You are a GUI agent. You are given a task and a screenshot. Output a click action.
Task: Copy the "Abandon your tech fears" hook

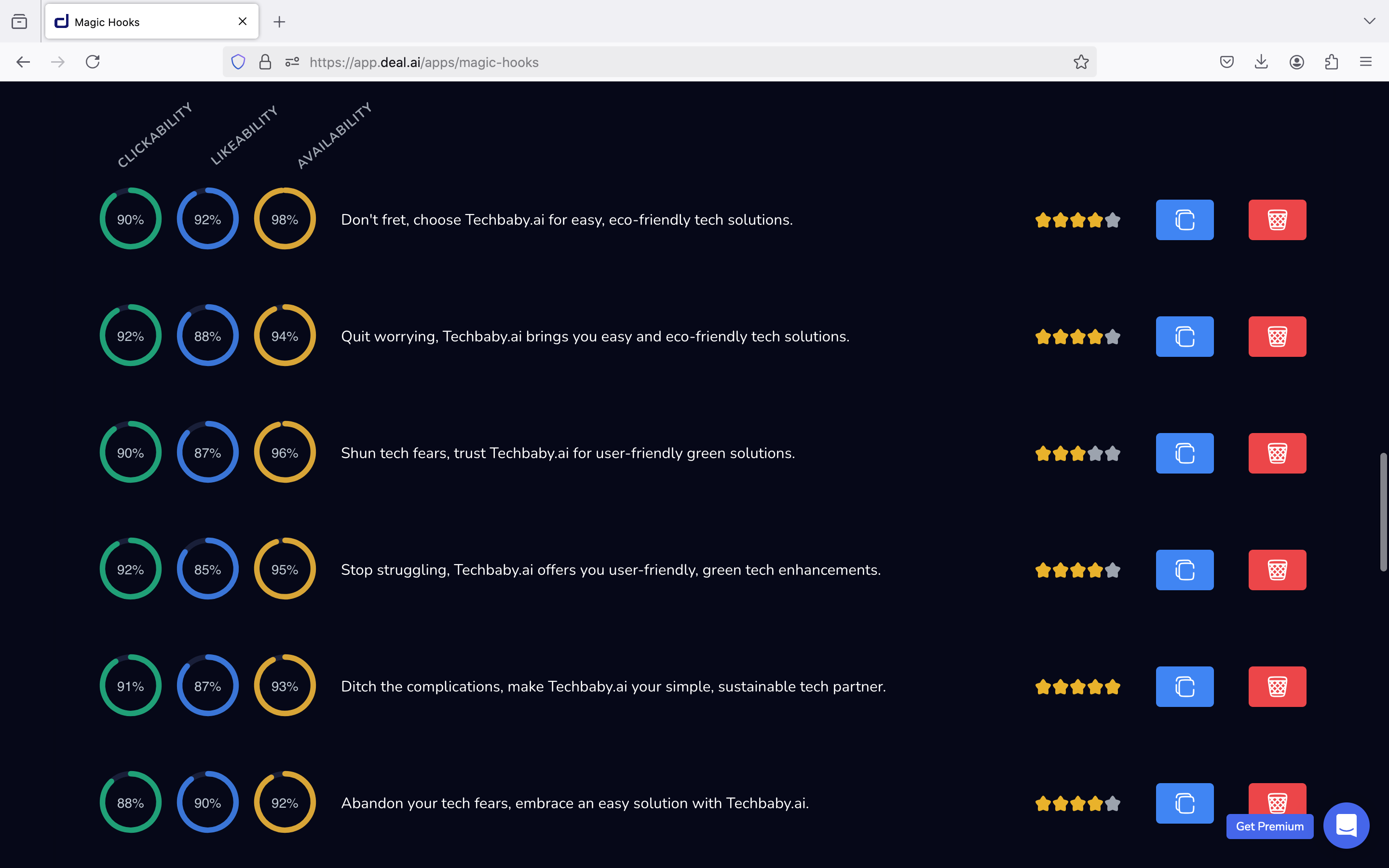pyautogui.click(x=1184, y=802)
